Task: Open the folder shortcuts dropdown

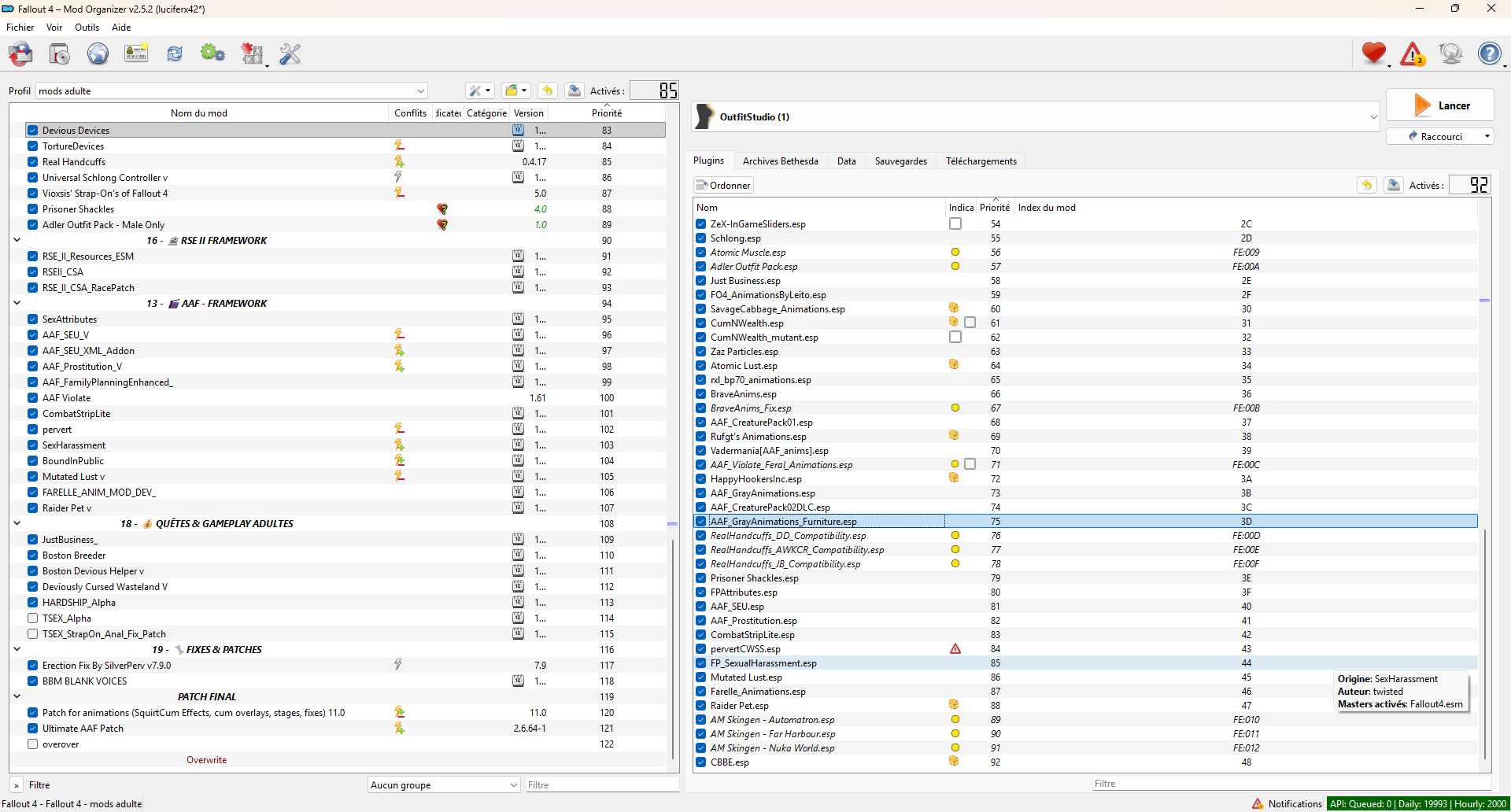Action: pos(516,90)
